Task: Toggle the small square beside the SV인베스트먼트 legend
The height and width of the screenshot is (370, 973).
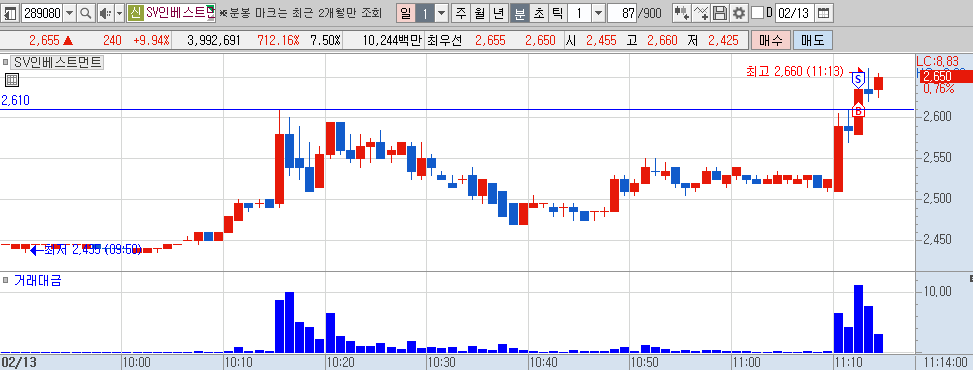Action: pyautogui.click(x=6, y=62)
